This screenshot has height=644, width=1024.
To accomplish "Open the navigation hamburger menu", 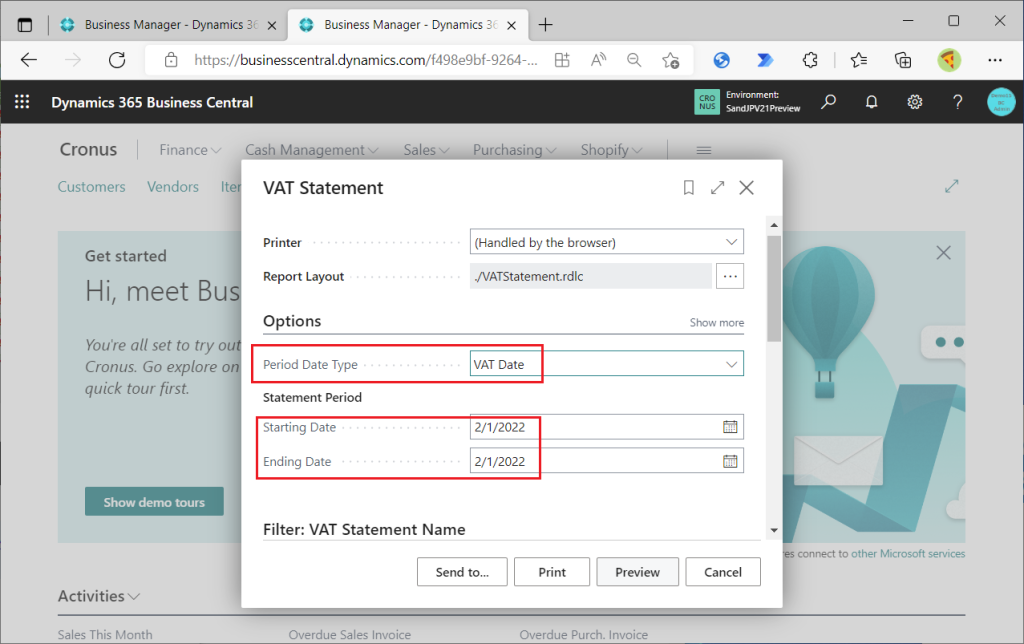I will (x=703, y=150).
